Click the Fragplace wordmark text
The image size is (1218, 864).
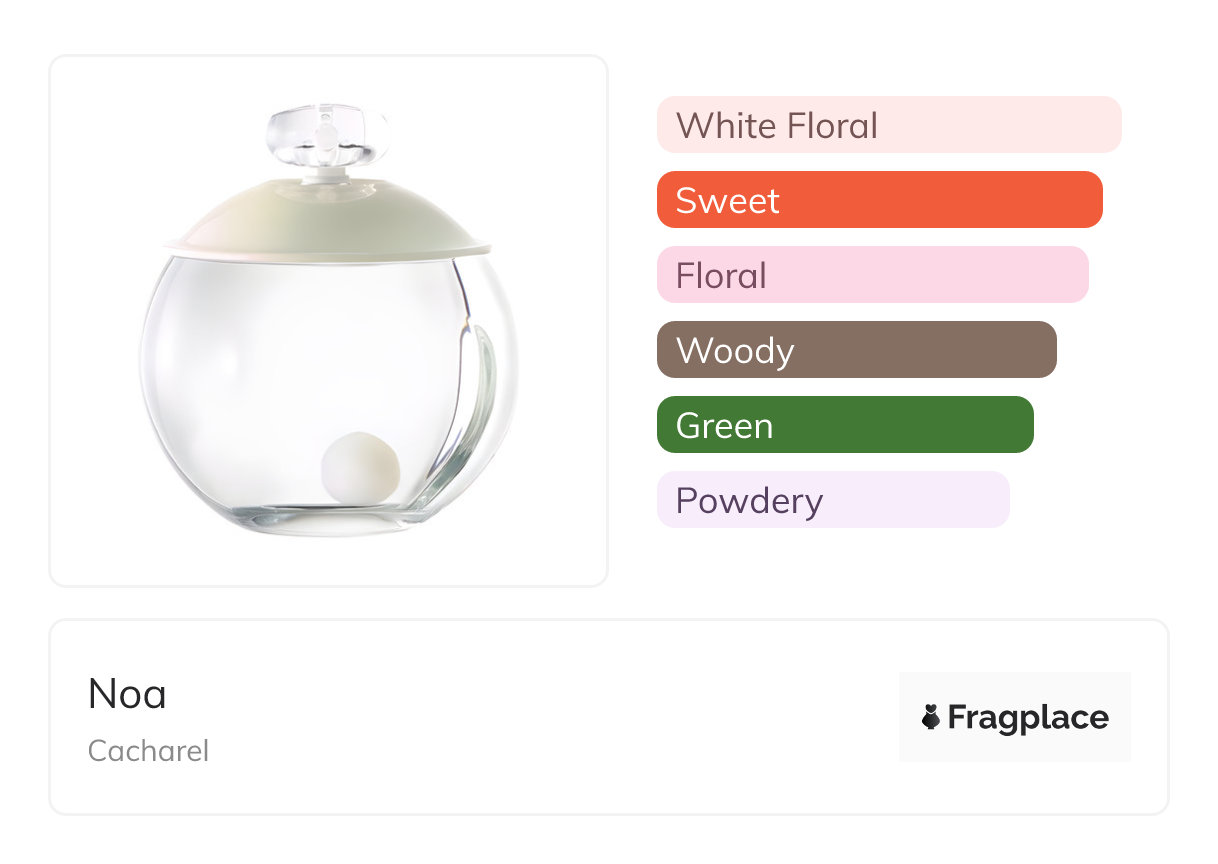(1027, 717)
